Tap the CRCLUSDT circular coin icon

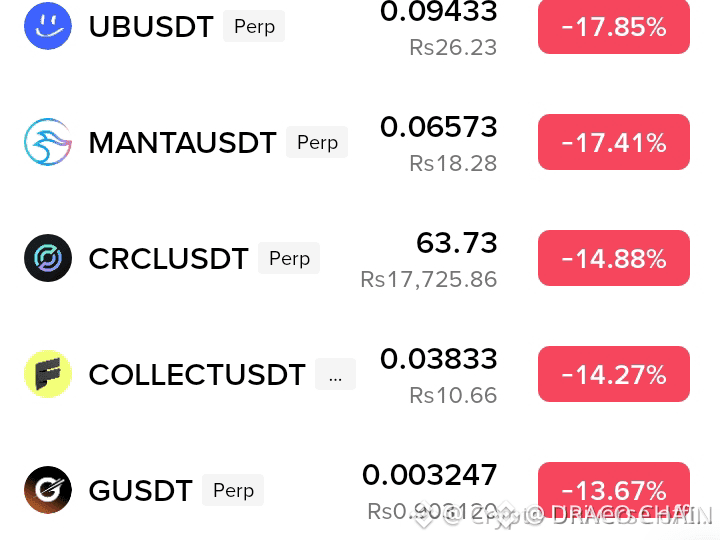point(48,258)
